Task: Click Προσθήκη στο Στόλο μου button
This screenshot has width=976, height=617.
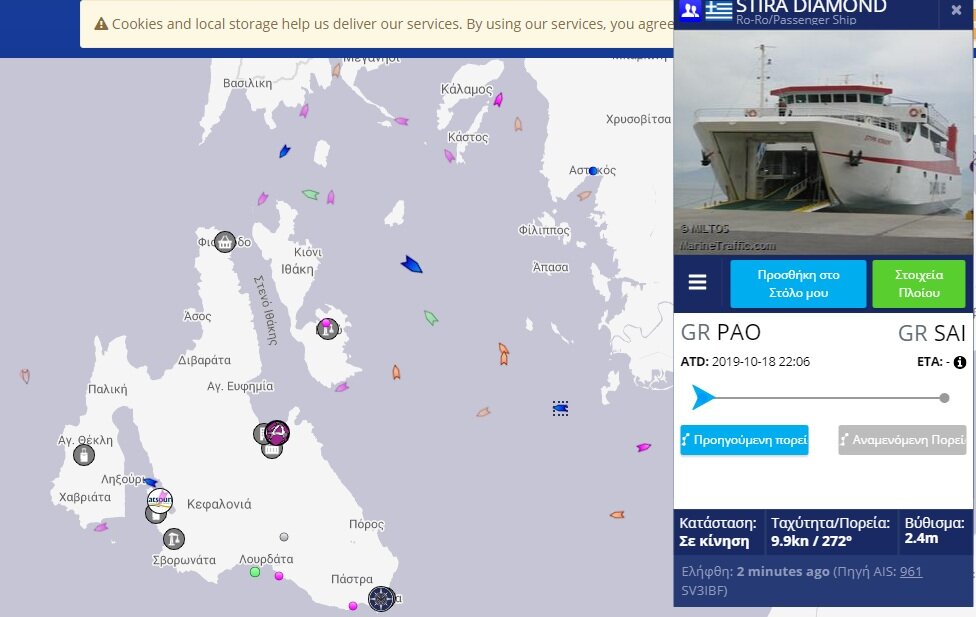Action: pos(798,284)
